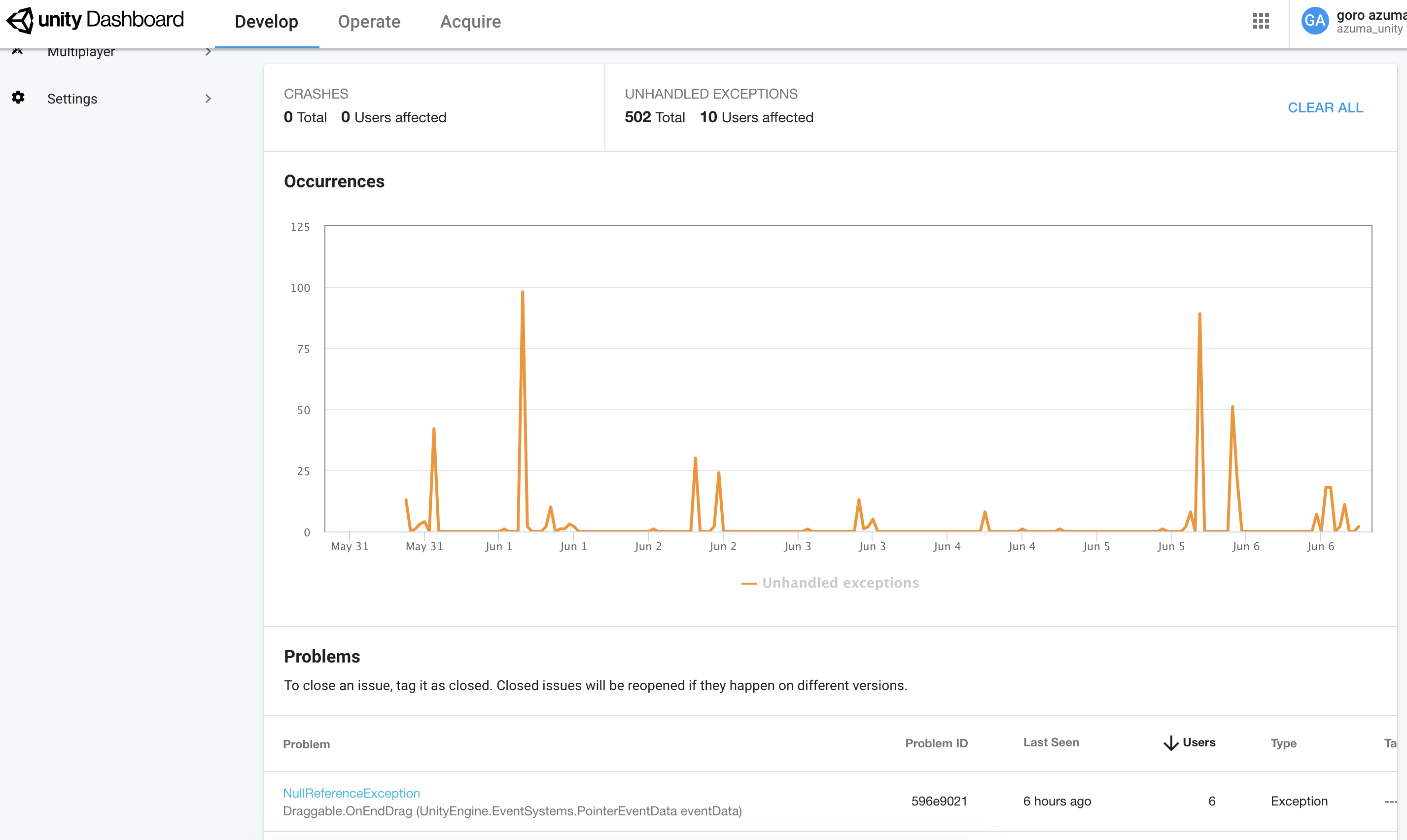Click the Users sort arrow icon
The height and width of the screenshot is (840, 1407).
click(1170, 743)
